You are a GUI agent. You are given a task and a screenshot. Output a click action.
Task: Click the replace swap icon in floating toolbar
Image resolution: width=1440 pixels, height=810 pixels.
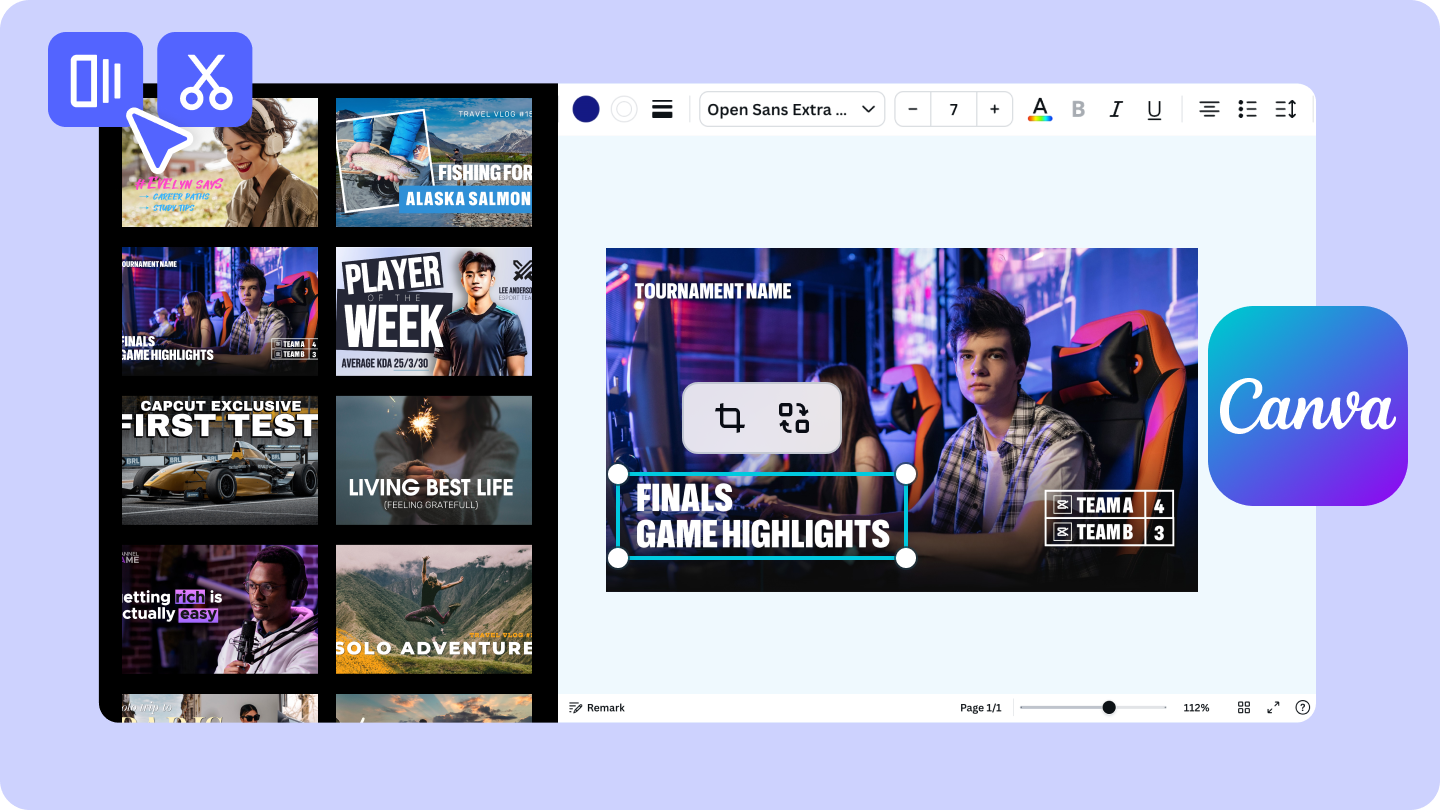(794, 418)
